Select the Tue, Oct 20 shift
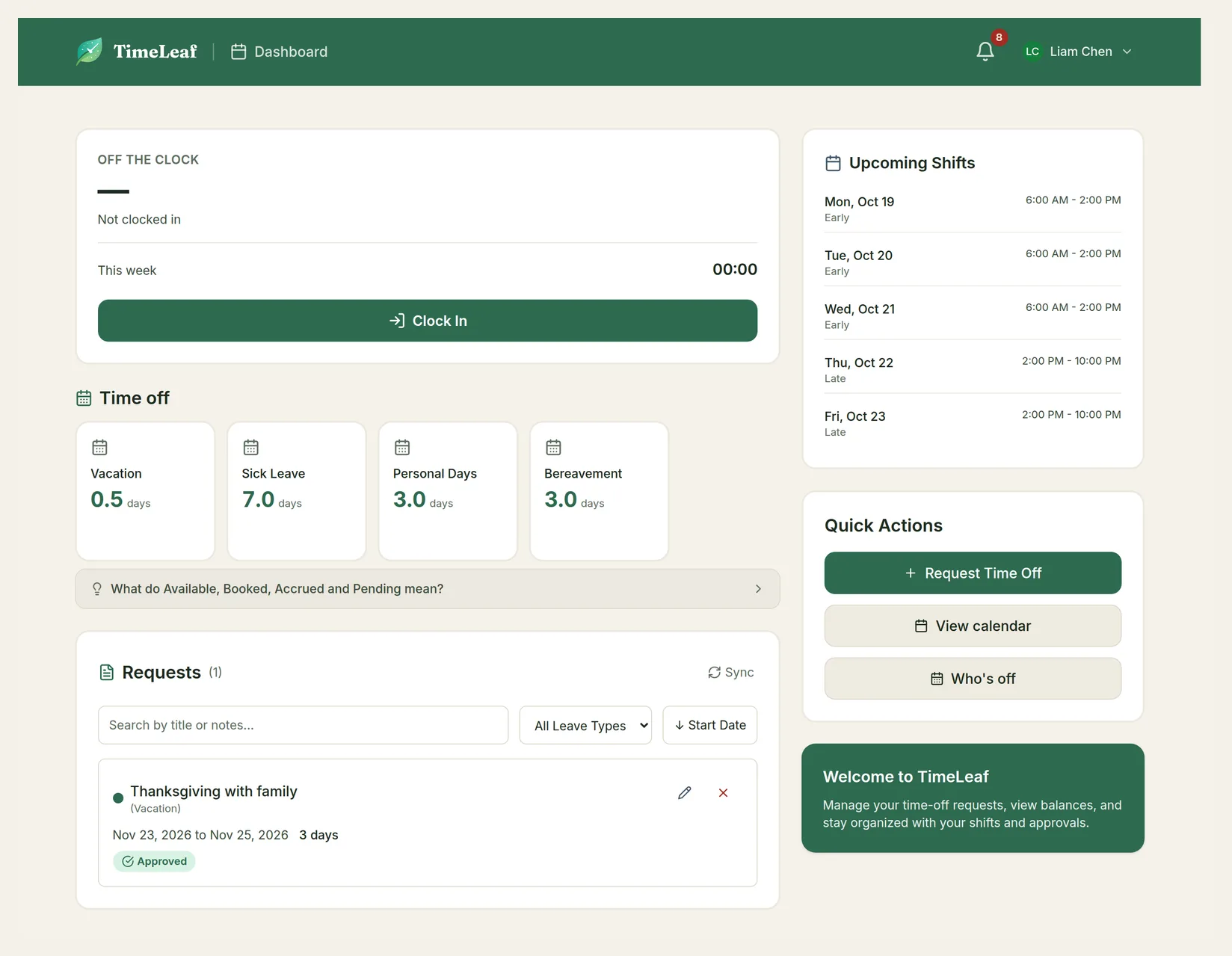Screen dimensions: 1232x956 pos(973,262)
